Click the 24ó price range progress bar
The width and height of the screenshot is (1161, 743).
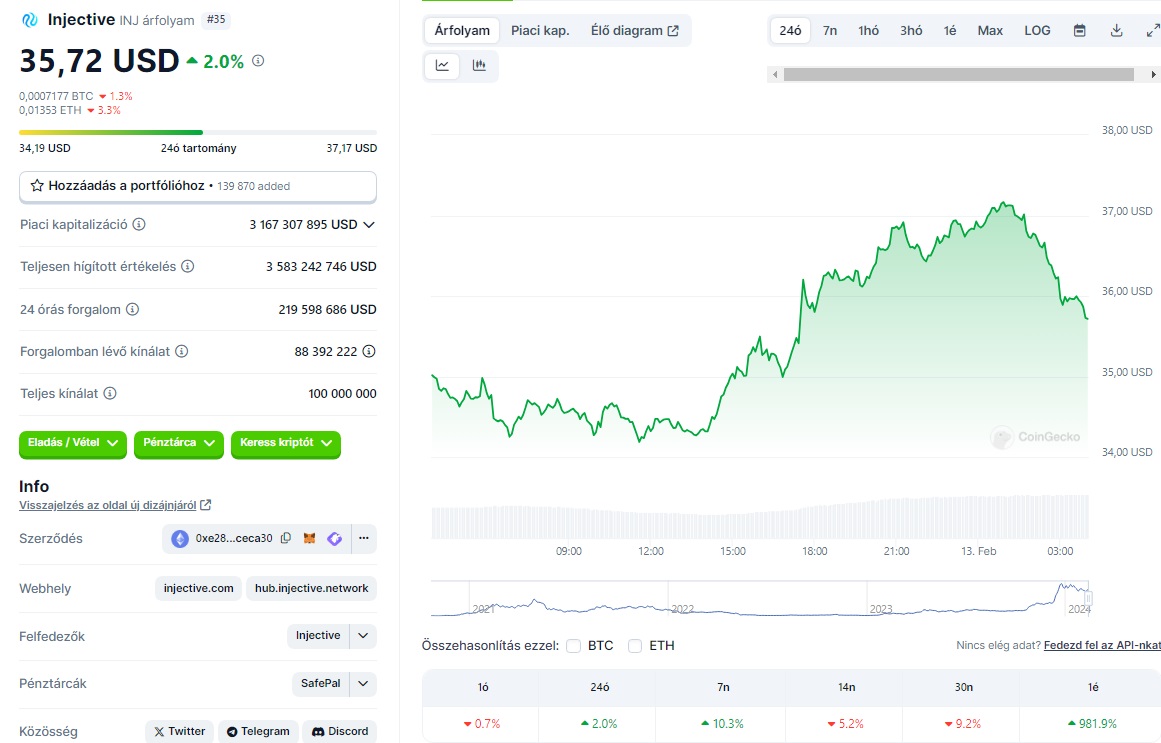[198, 133]
